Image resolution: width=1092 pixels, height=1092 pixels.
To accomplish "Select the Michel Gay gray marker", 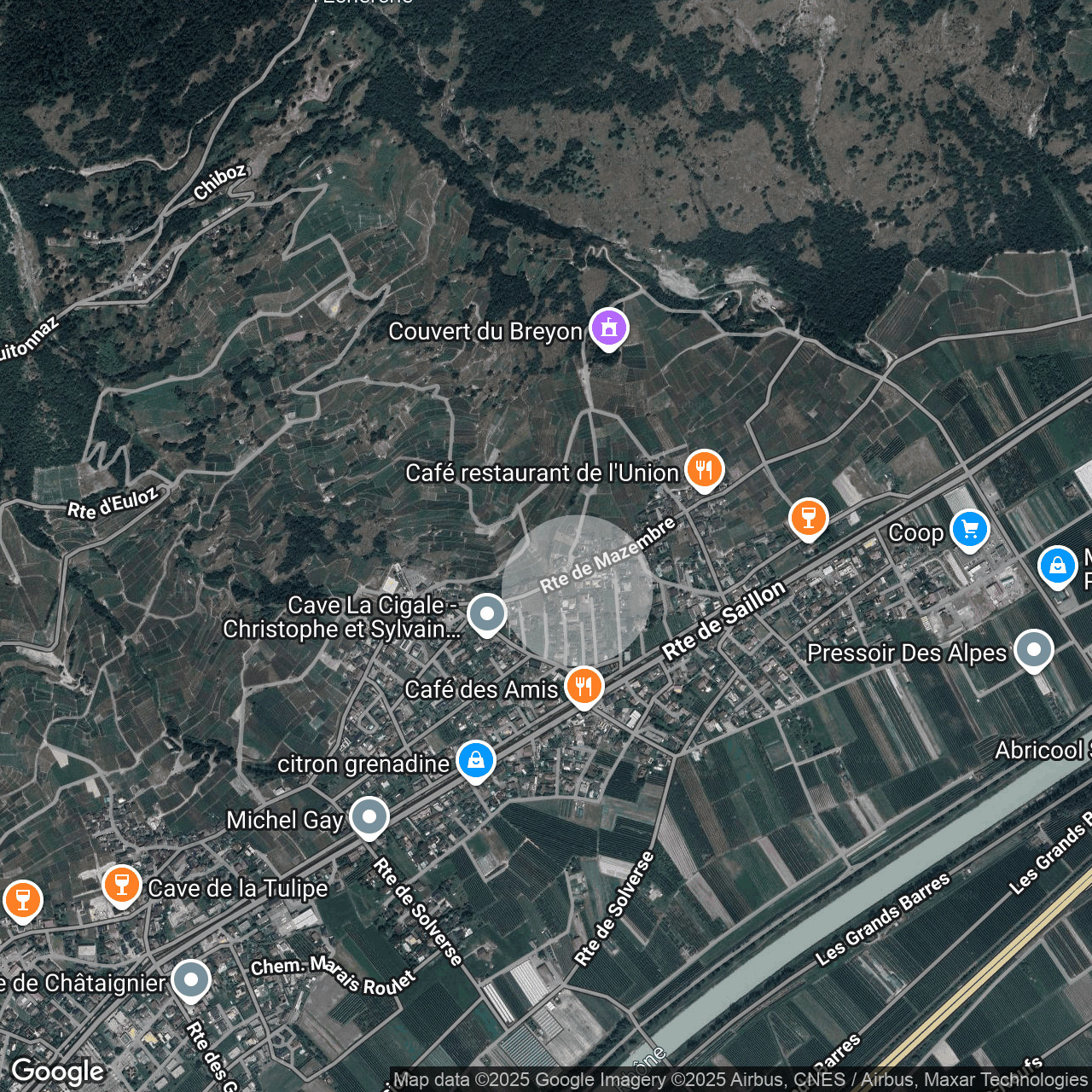I will pyautogui.click(x=369, y=817).
